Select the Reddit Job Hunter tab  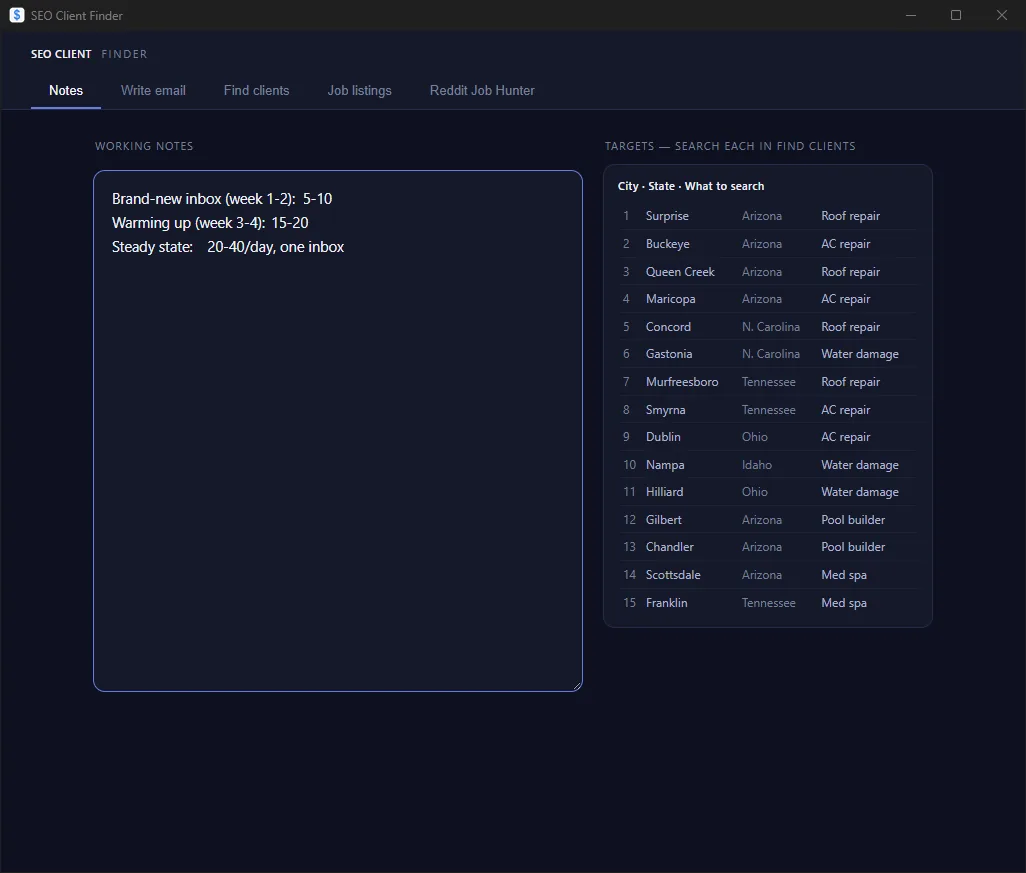click(482, 90)
